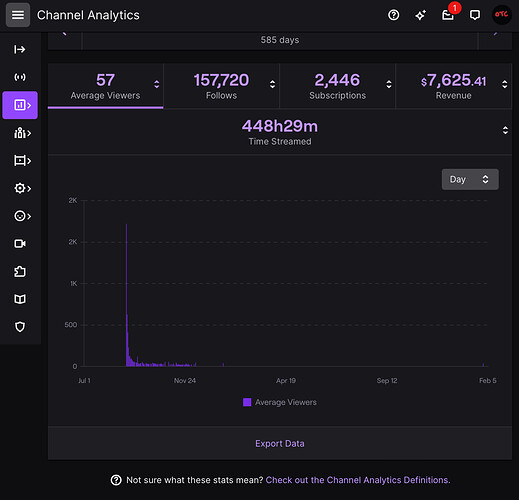Click the Nov 24 axis label
Viewport: 519px width, 500px height.
coord(185,380)
